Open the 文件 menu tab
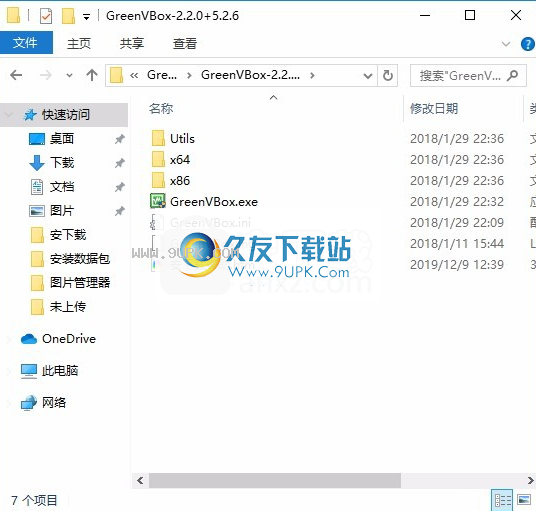Image resolution: width=536 pixels, height=511 pixels. 26,43
